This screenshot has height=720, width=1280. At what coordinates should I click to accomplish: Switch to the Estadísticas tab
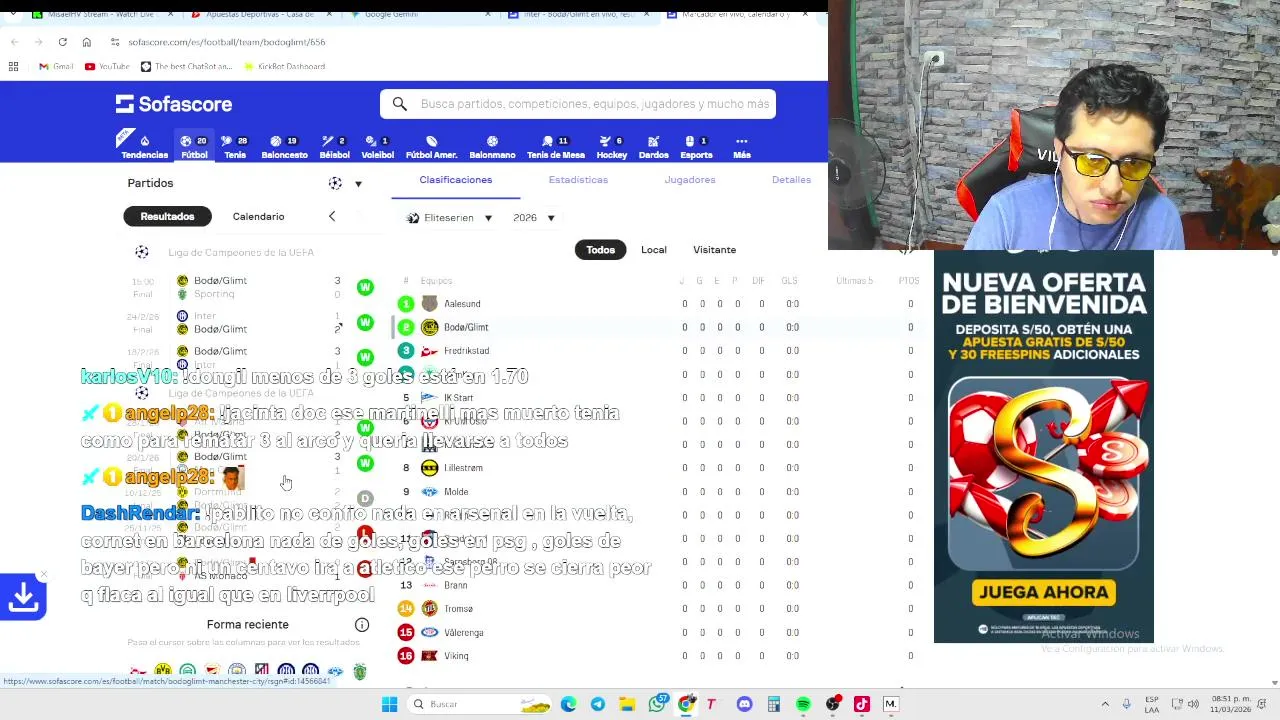click(578, 180)
